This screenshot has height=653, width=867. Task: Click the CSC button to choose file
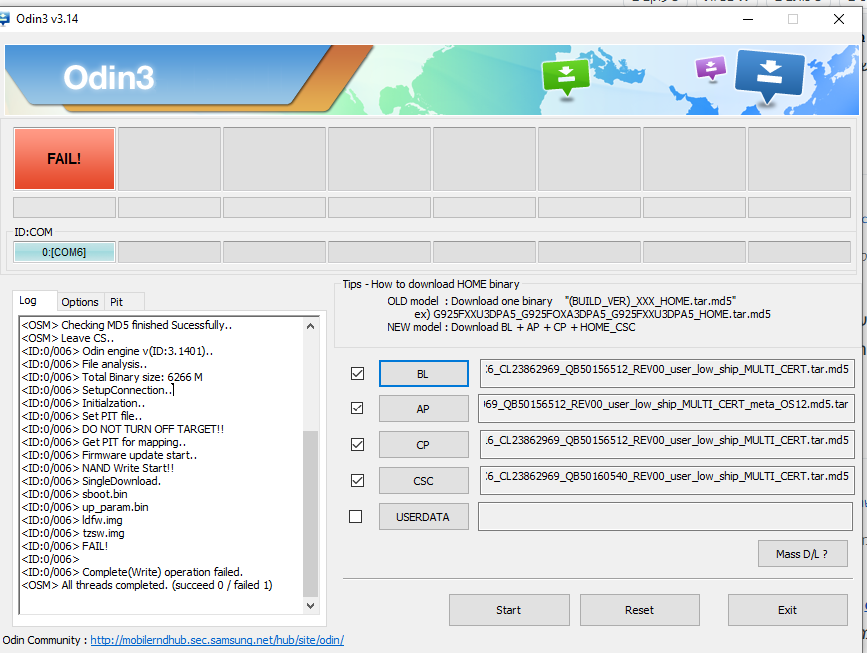click(424, 480)
